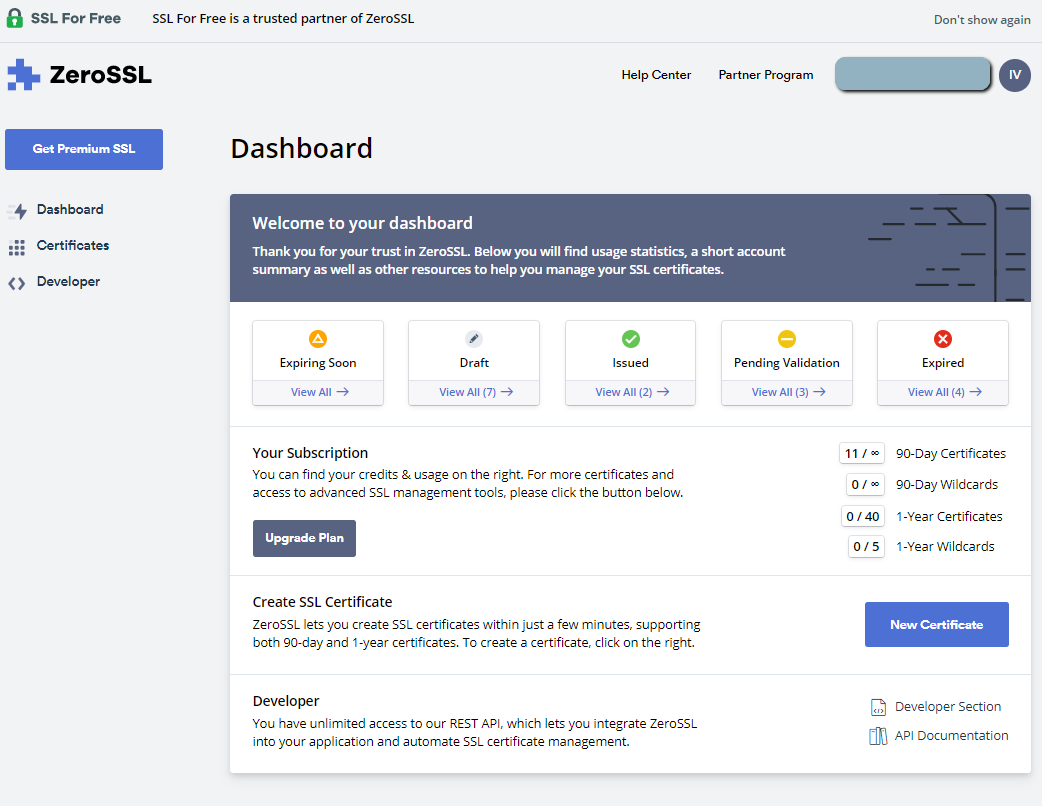Click the red Expired cross icon
The image size is (1042, 806).
click(942, 339)
